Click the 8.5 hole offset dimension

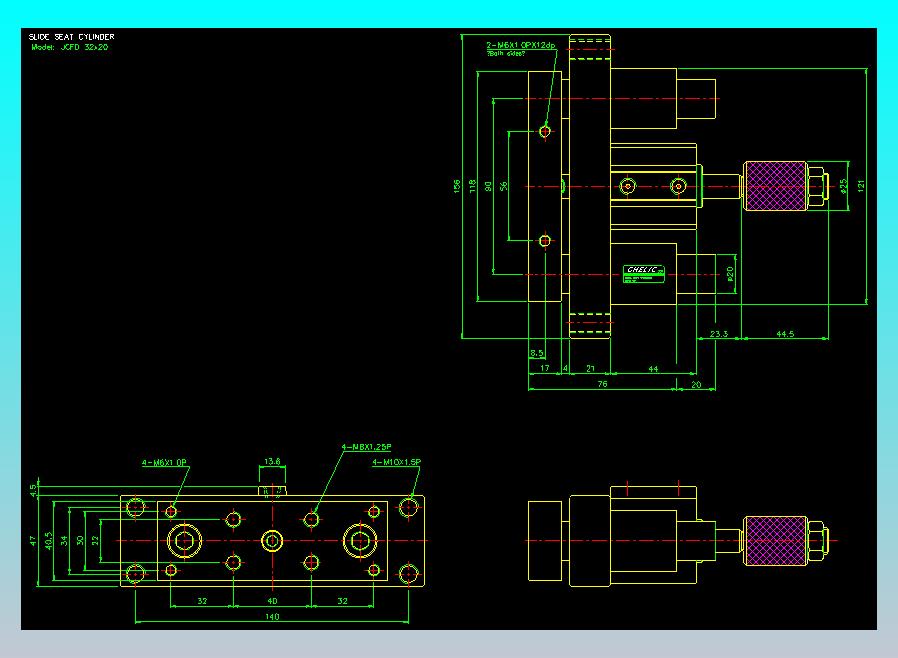(x=537, y=353)
